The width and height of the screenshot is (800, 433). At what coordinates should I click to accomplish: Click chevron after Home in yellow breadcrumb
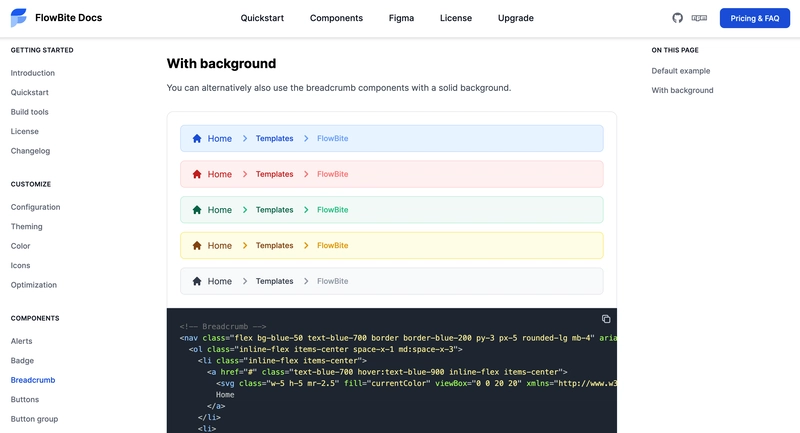tap(245, 245)
